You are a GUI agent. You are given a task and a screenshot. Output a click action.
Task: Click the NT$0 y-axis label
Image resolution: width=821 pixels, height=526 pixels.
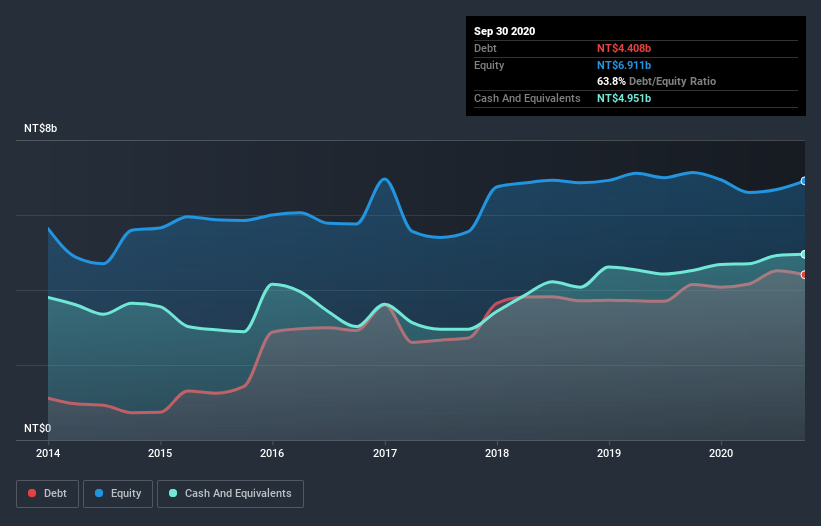(38, 428)
